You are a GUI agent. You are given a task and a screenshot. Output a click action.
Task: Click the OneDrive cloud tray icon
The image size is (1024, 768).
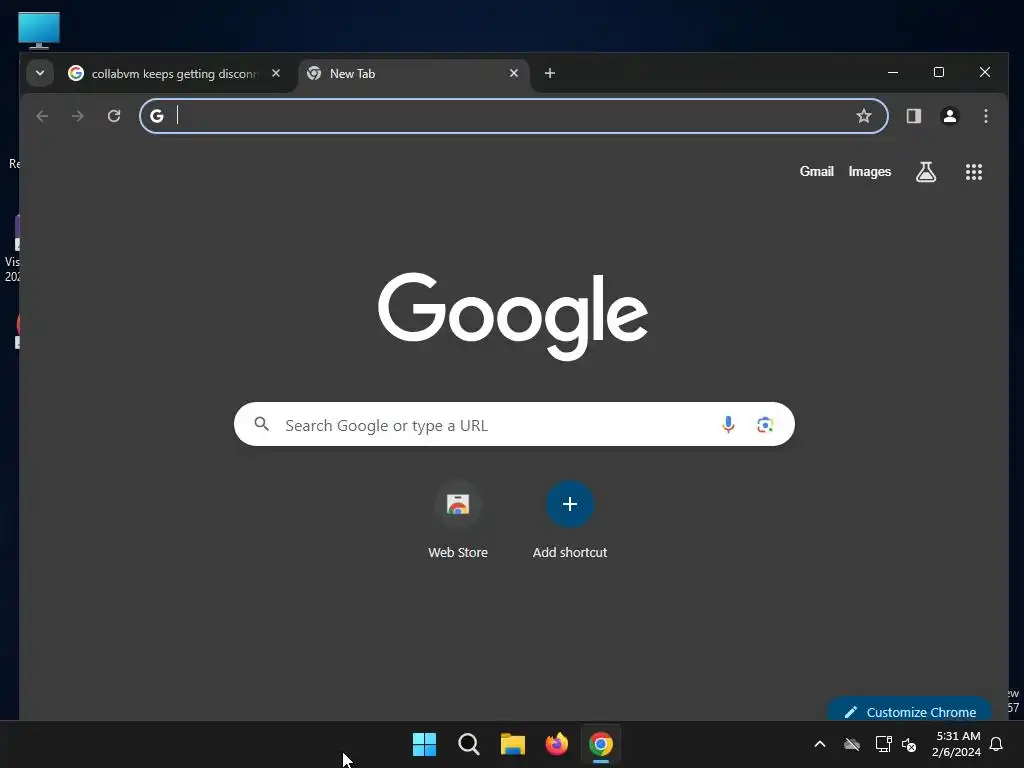tap(852, 744)
